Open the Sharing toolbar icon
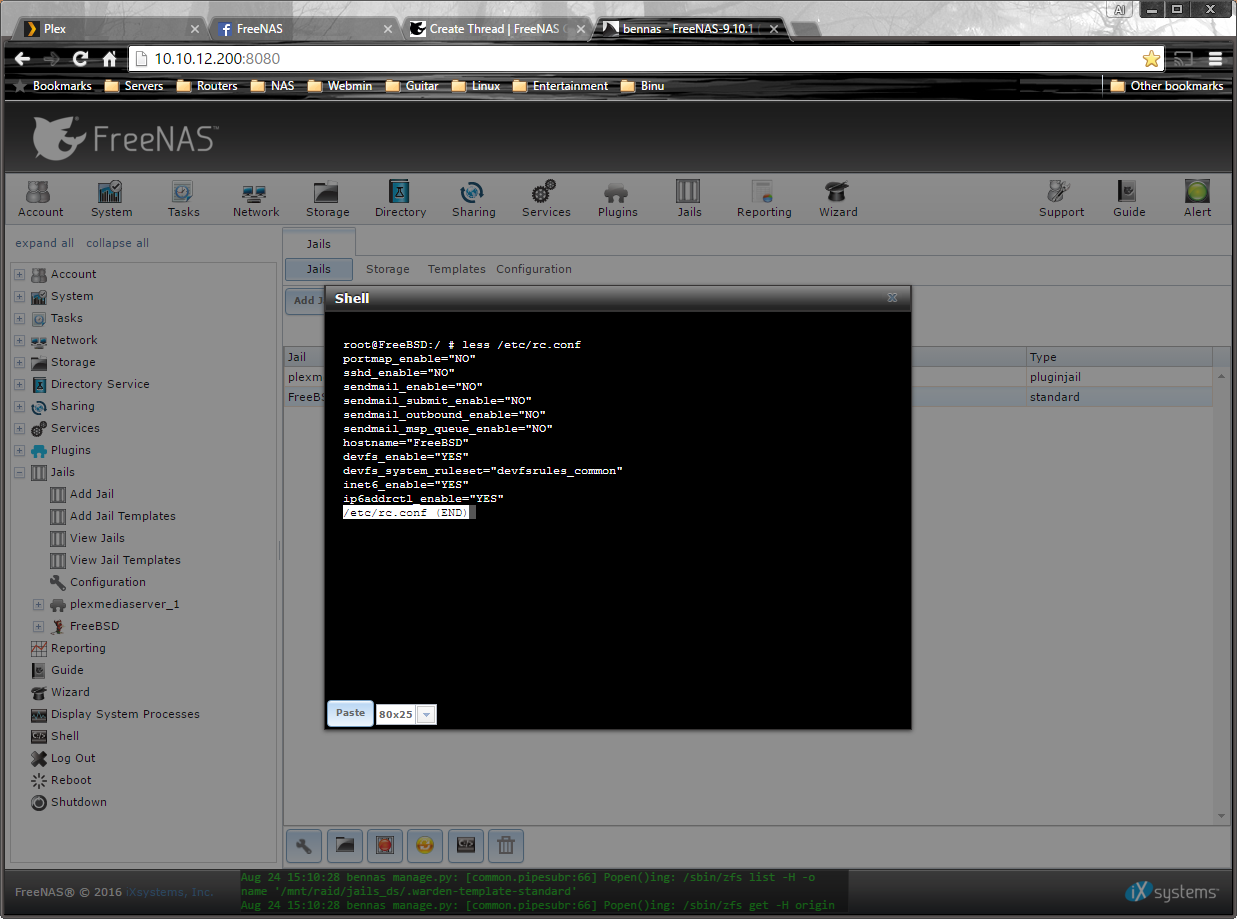1237x919 pixels. (473, 198)
